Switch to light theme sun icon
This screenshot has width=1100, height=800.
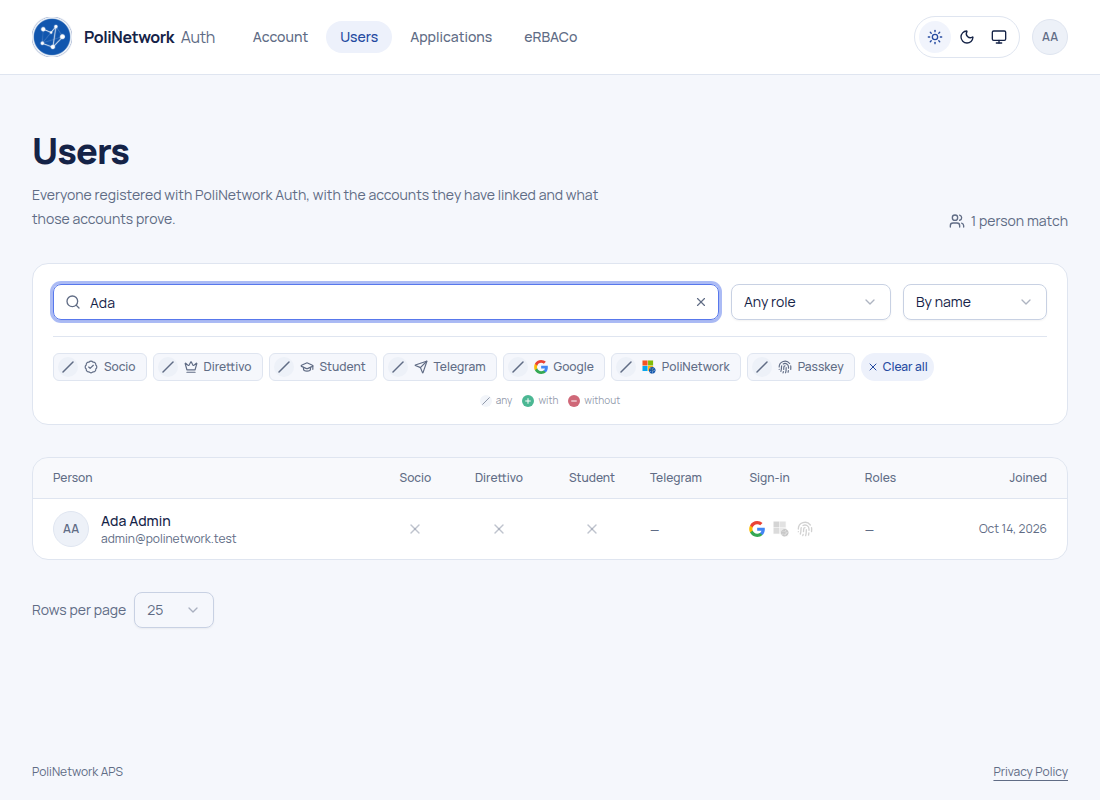934,37
